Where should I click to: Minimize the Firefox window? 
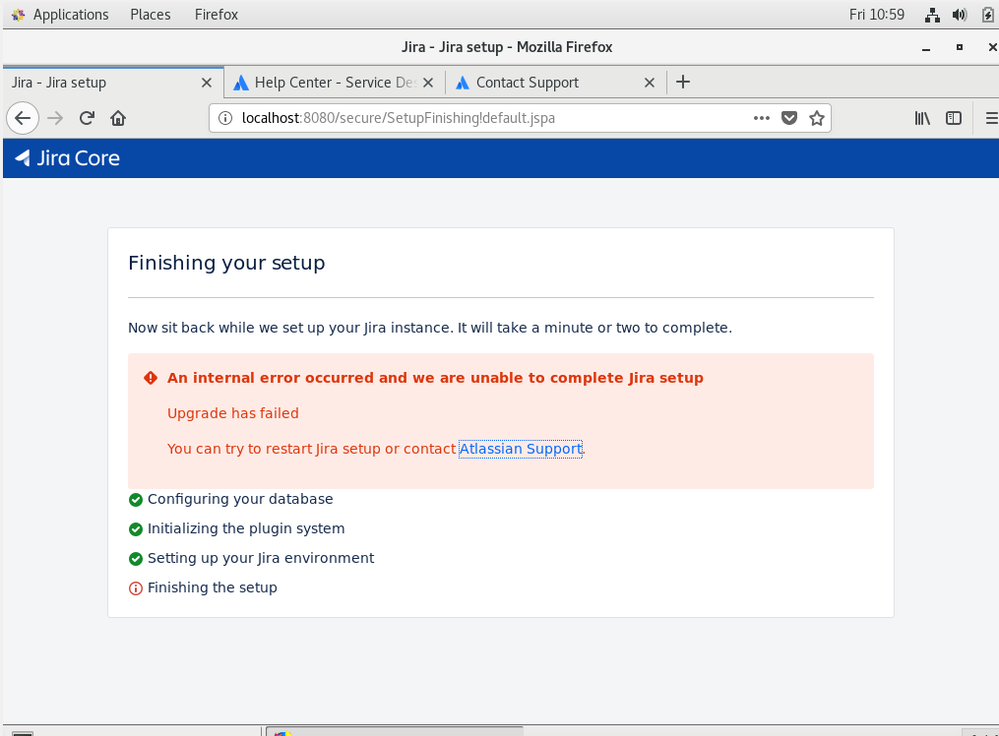tap(926, 48)
